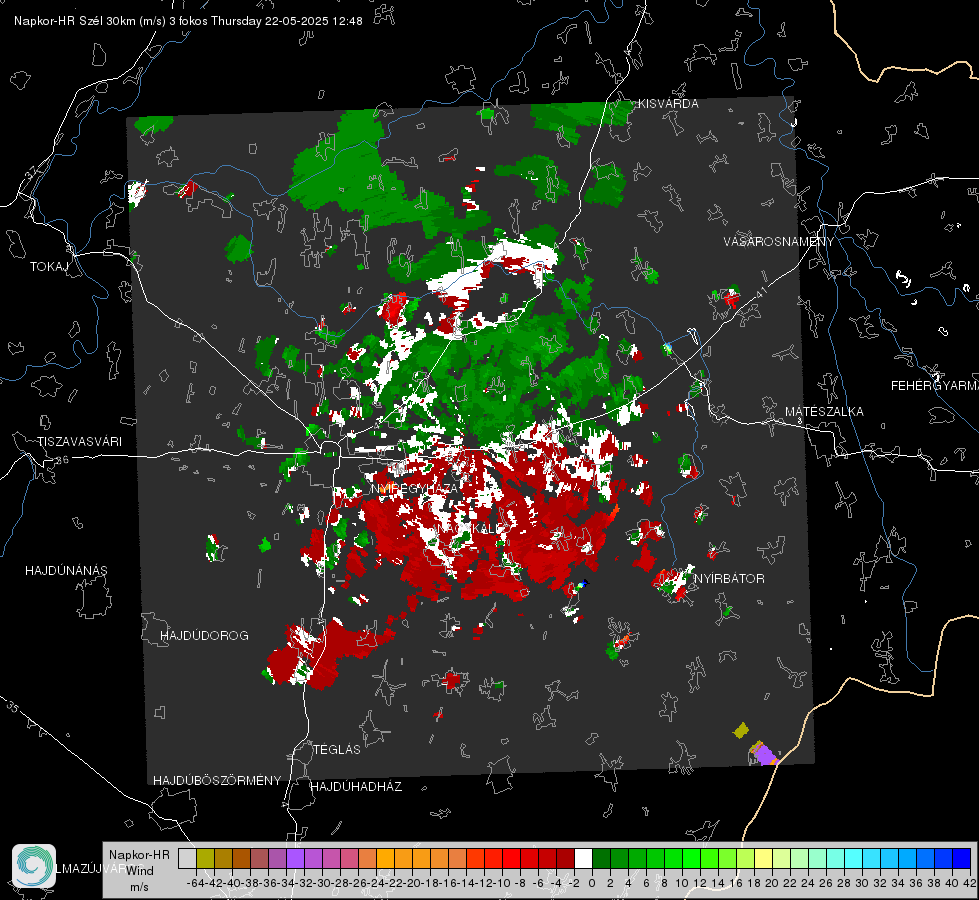Click road number 41 near Vásárosnamény

(x=760, y=292)
